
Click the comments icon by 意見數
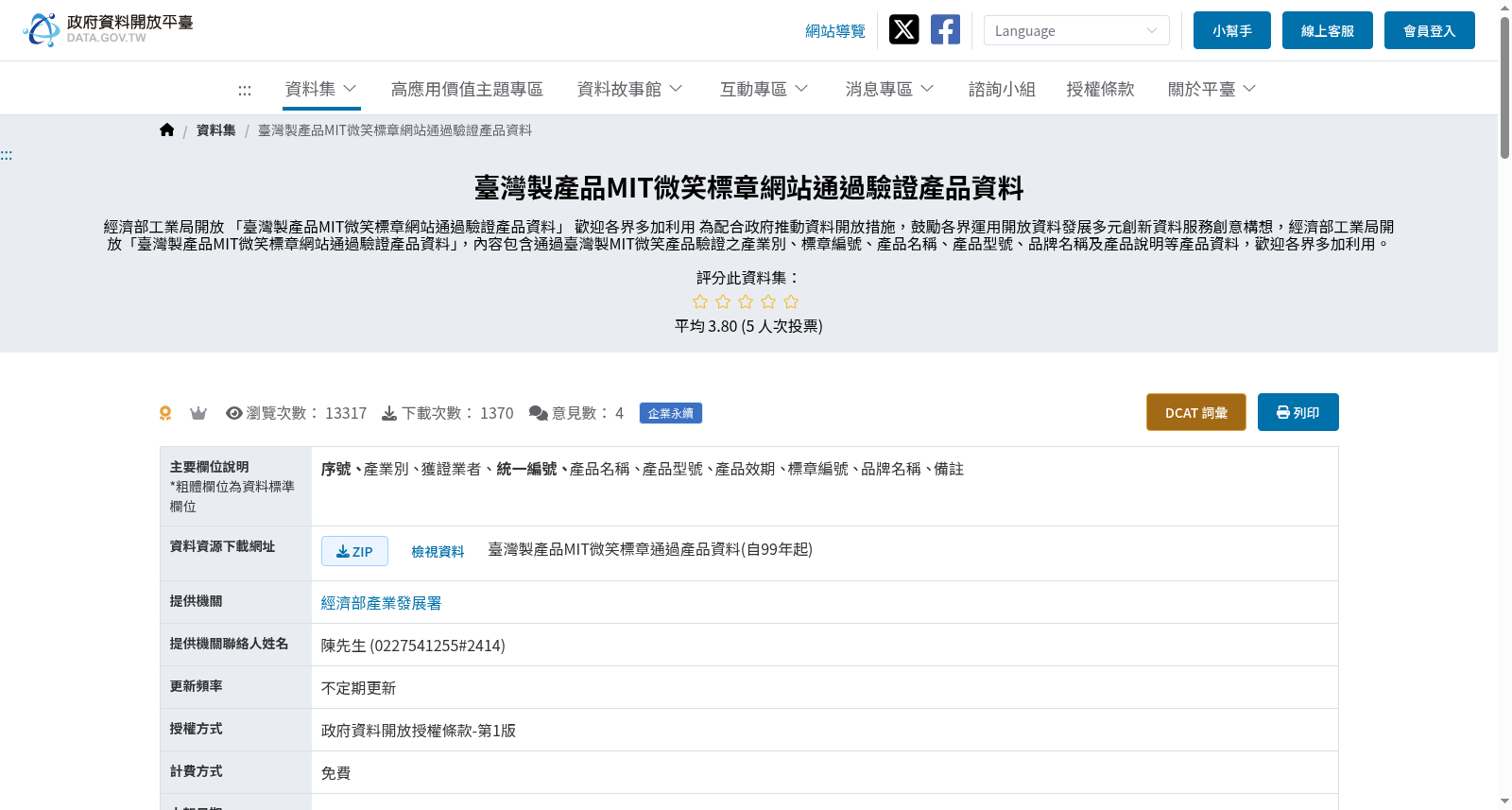539,413
